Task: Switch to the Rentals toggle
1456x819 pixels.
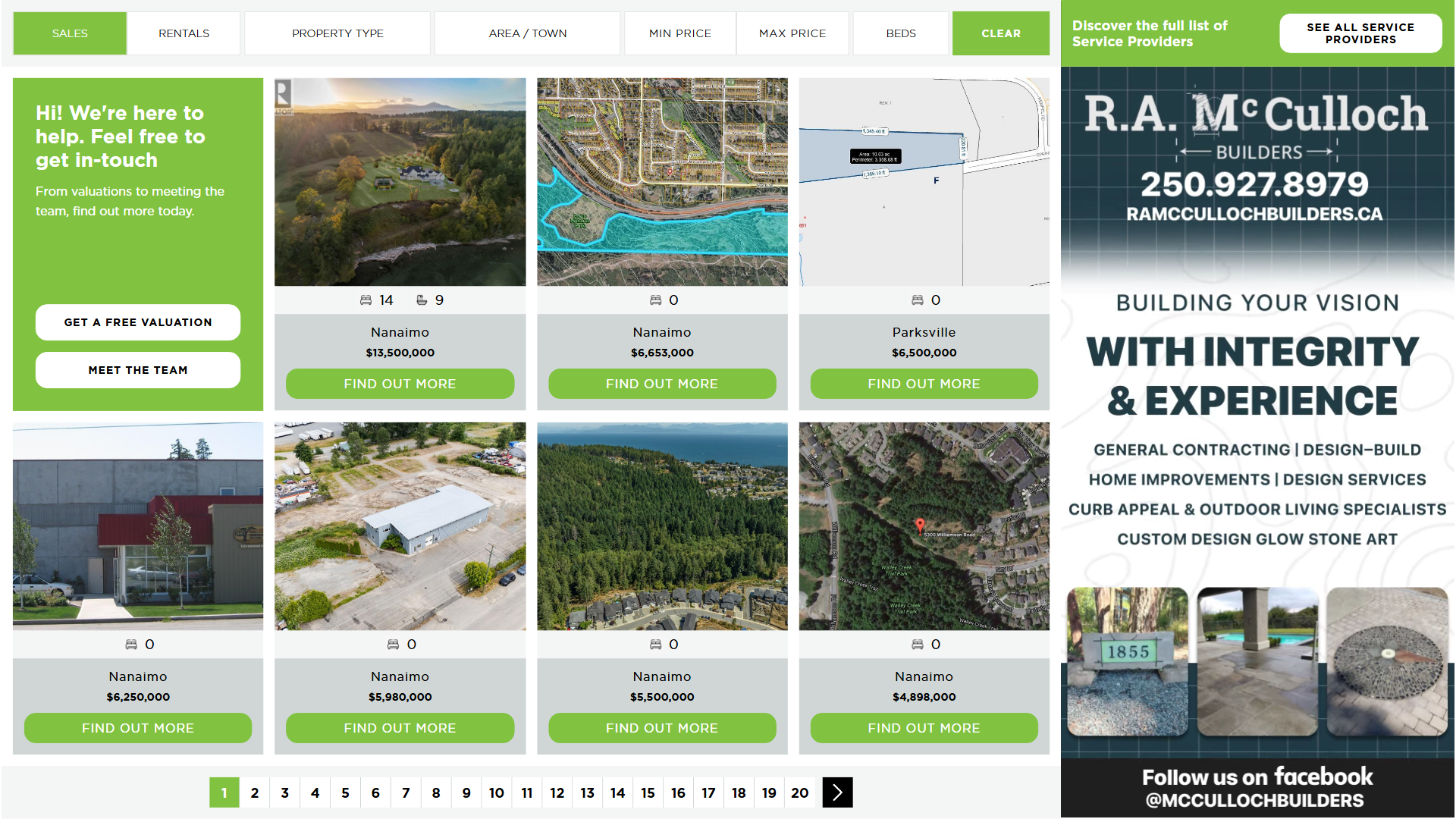Action: [x=184, y=33]
